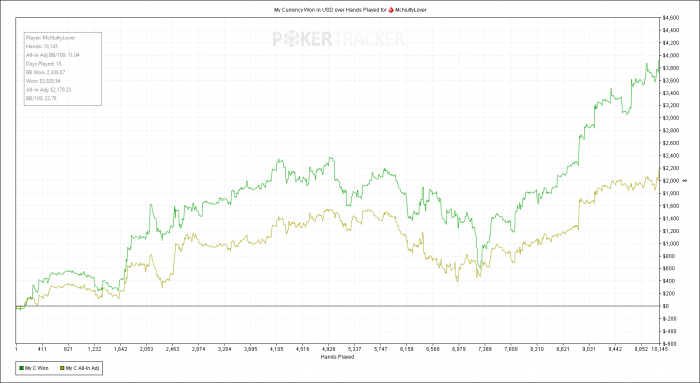Click the x-axis tick label 3,284
Image resolution: width=700 pixels, height=383 pixels.
(225, 349)
